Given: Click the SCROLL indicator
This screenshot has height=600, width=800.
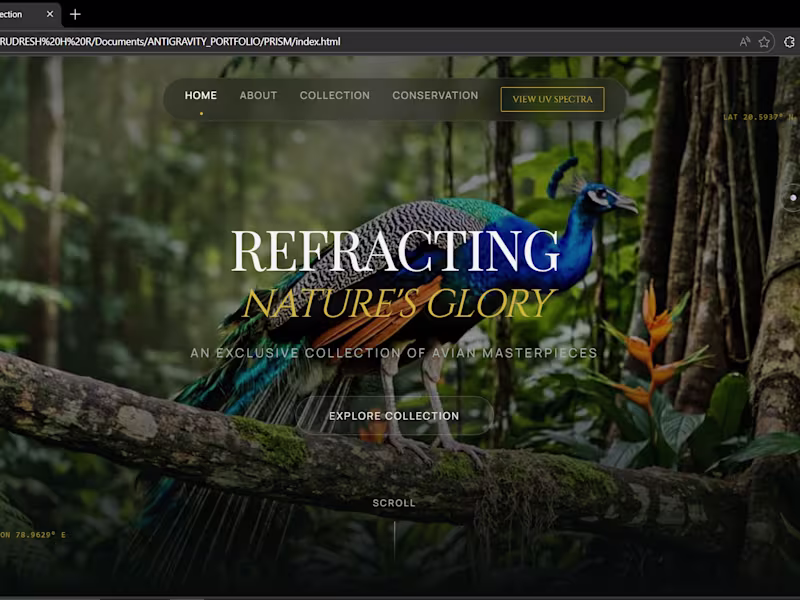Looking at the screenshot, I should click(x=394, y=503).
